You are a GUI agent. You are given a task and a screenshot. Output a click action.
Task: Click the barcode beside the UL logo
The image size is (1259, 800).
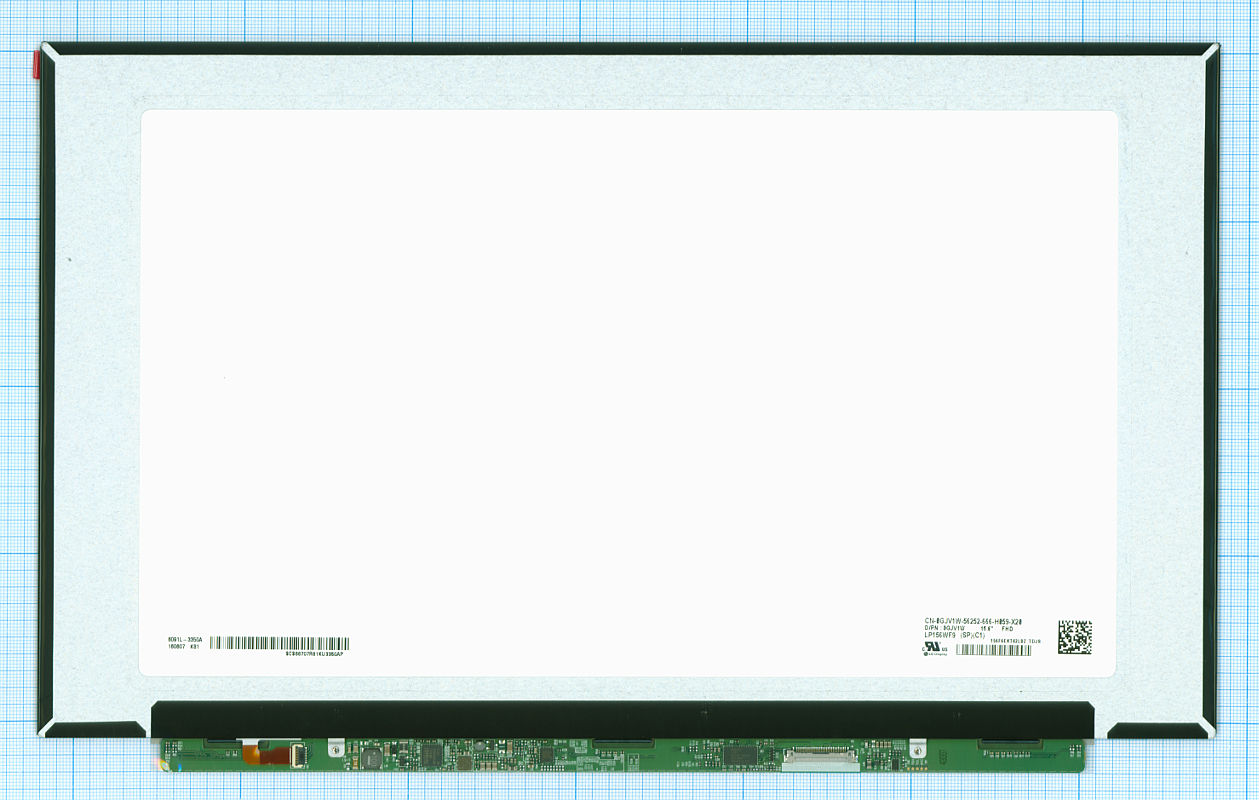(x=994, y=650)
